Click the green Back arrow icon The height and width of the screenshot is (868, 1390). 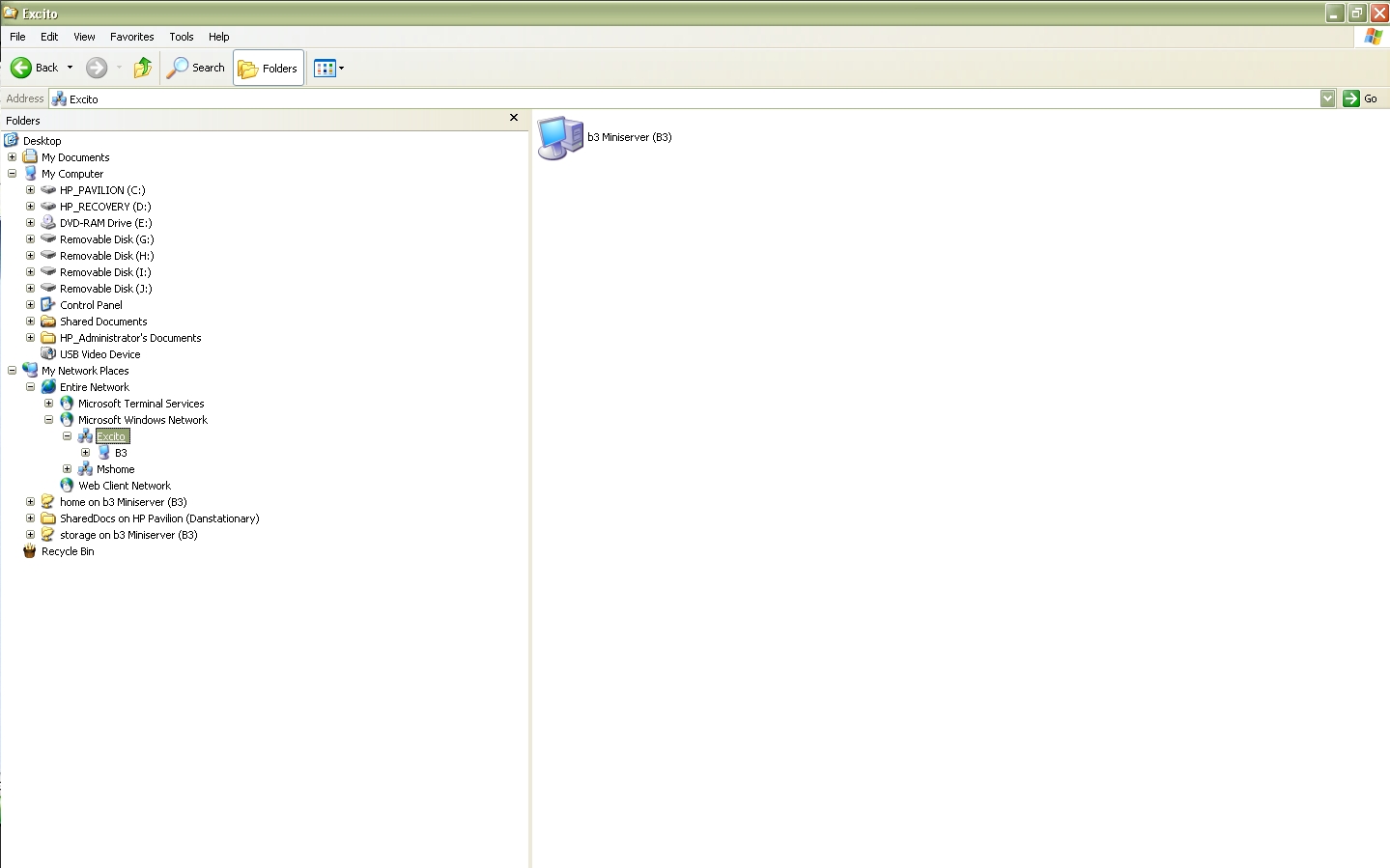(x=20, y=68)
